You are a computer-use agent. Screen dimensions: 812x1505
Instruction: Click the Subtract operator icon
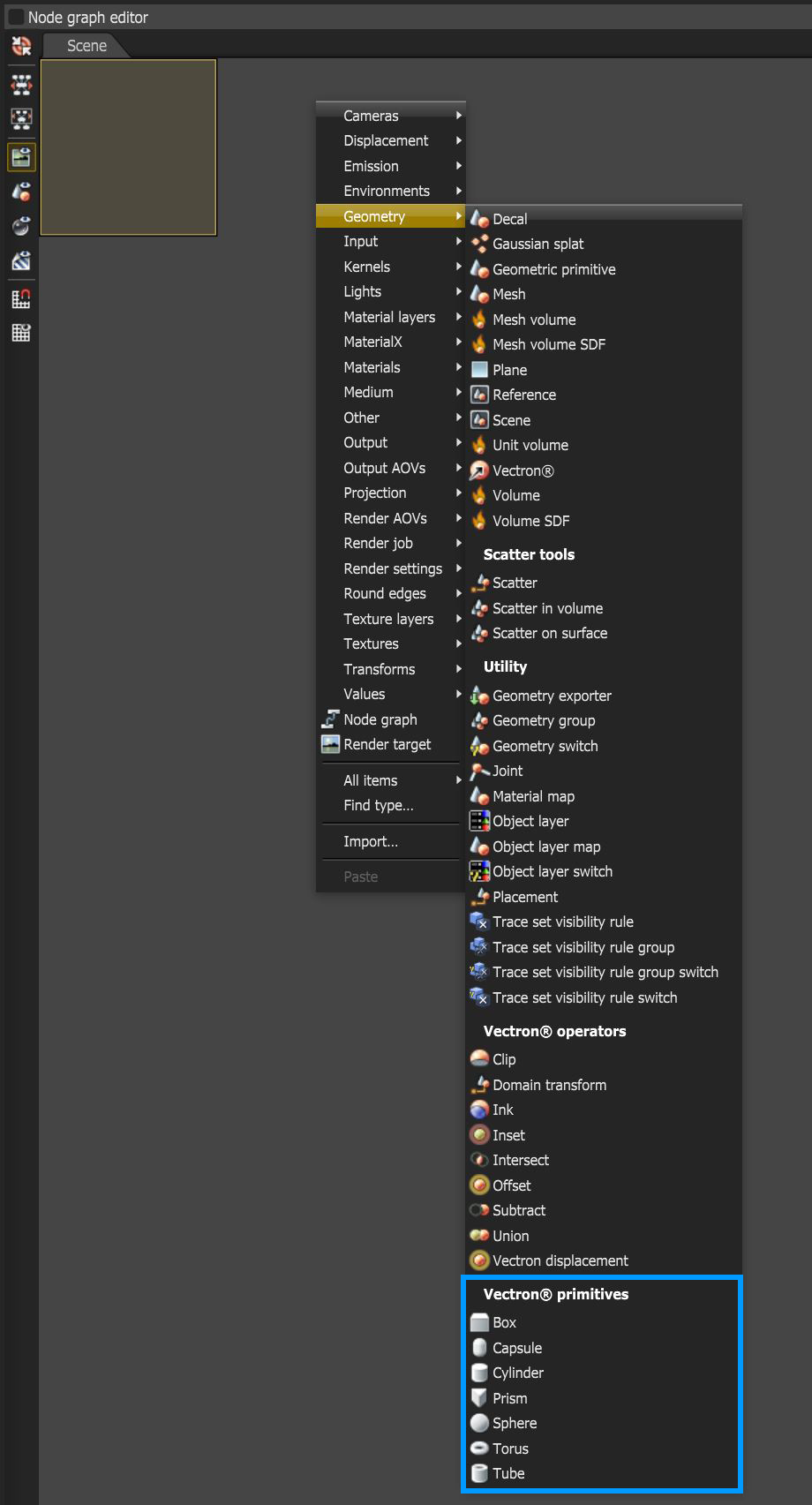coord(479,1210)
